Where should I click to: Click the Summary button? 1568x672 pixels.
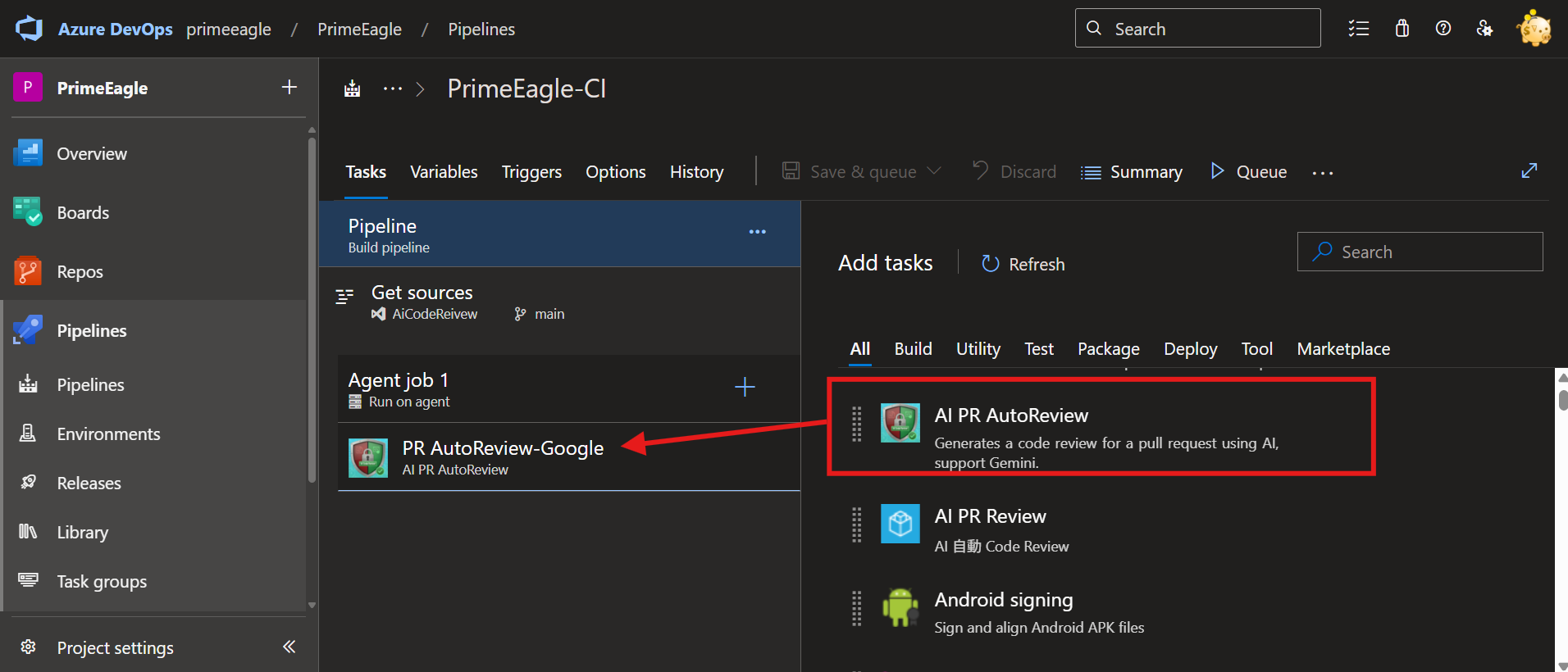[x=1132, y=172]
